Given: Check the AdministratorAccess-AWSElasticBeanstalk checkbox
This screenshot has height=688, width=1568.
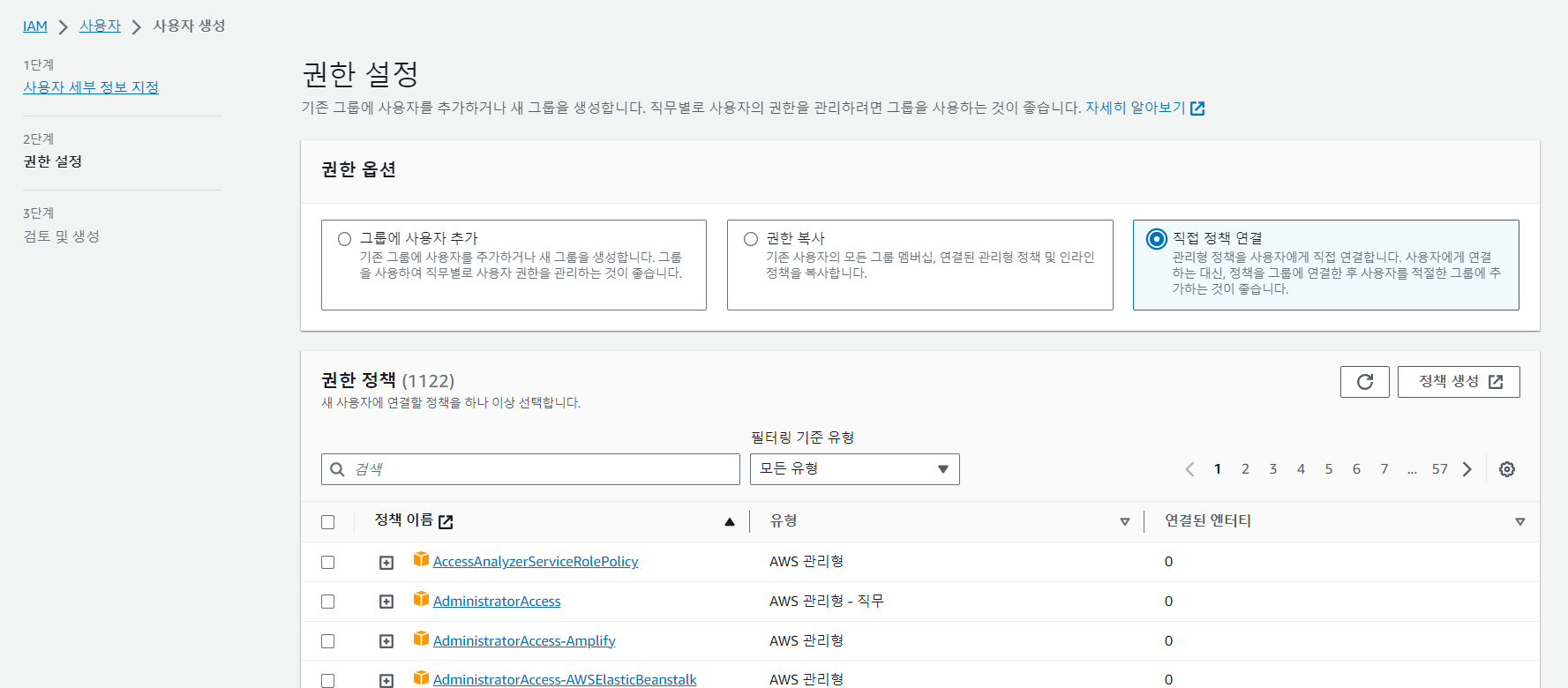Looking at the screenshot, I should point(328,680).
